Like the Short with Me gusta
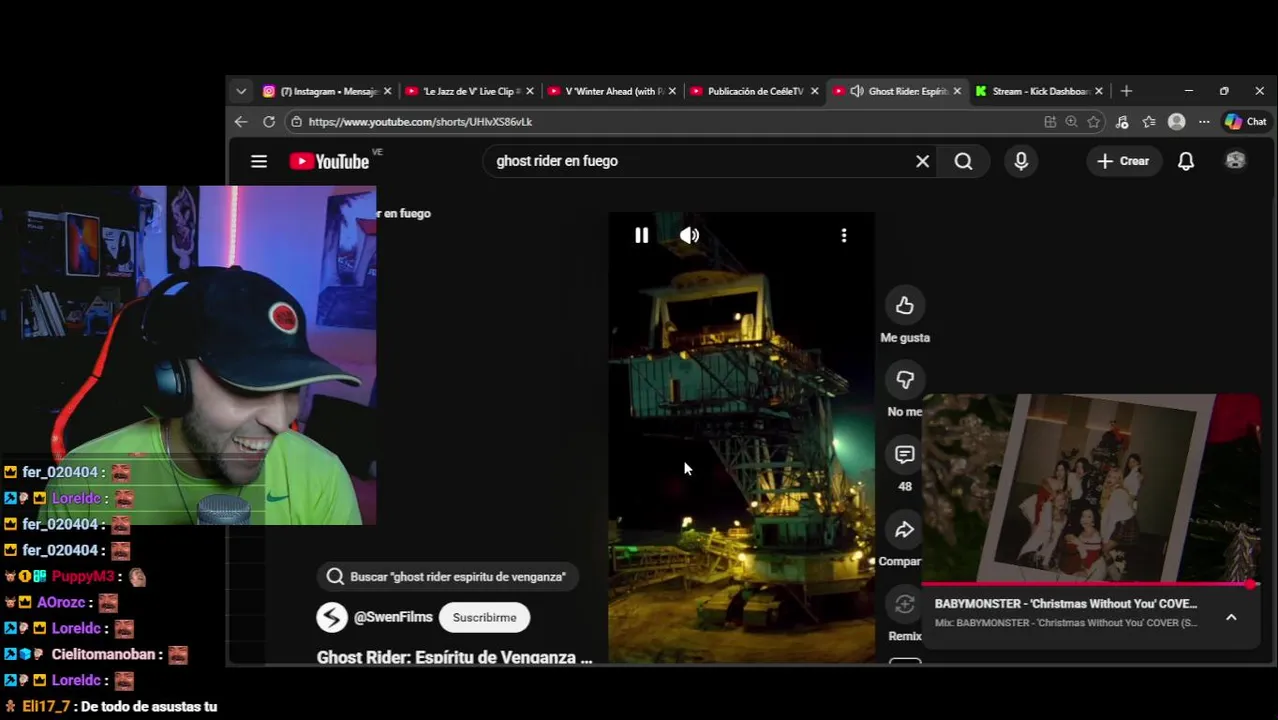 pos(905,306)
